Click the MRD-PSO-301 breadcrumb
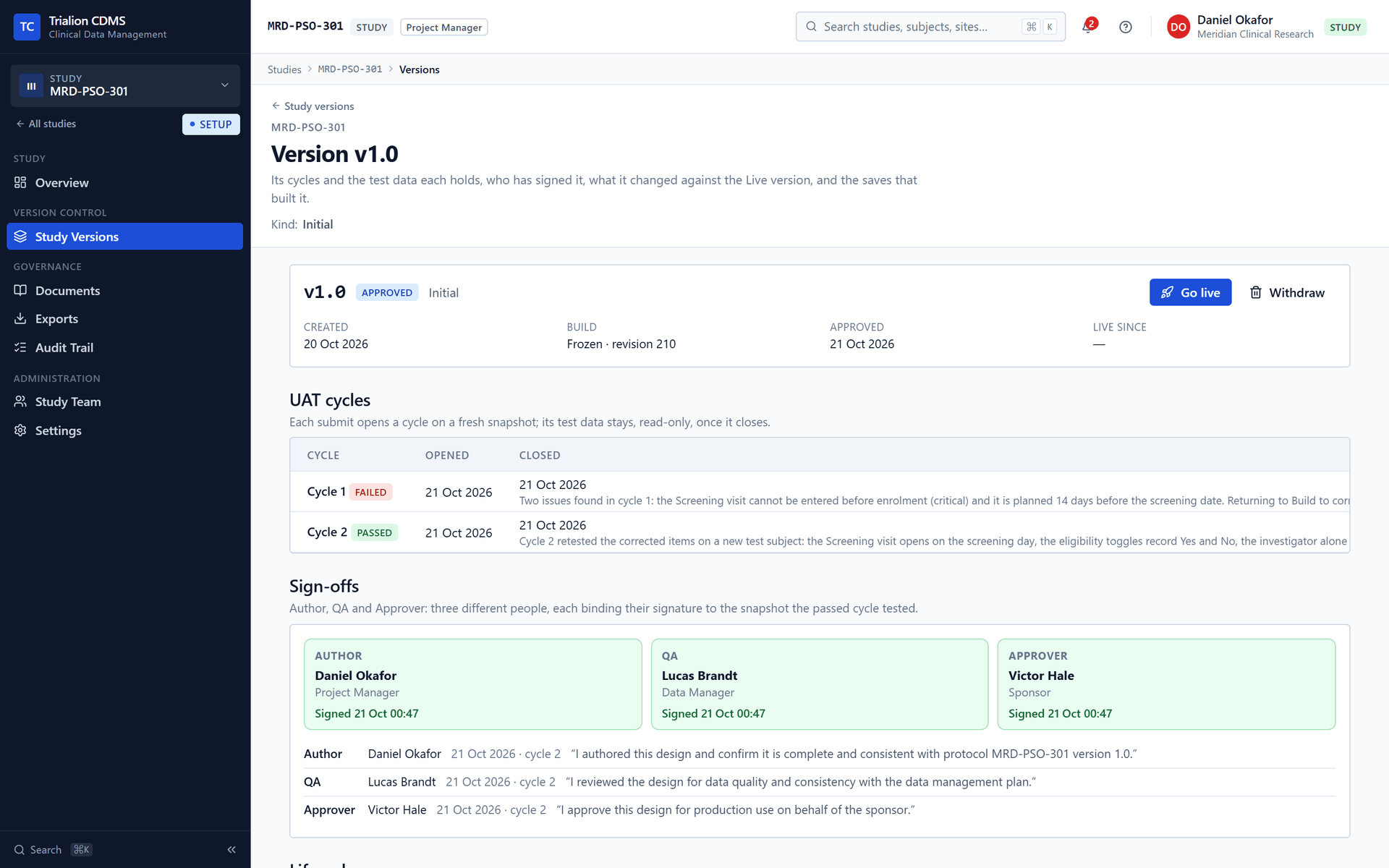The image size is (1389, 868). tap(350, 69)
